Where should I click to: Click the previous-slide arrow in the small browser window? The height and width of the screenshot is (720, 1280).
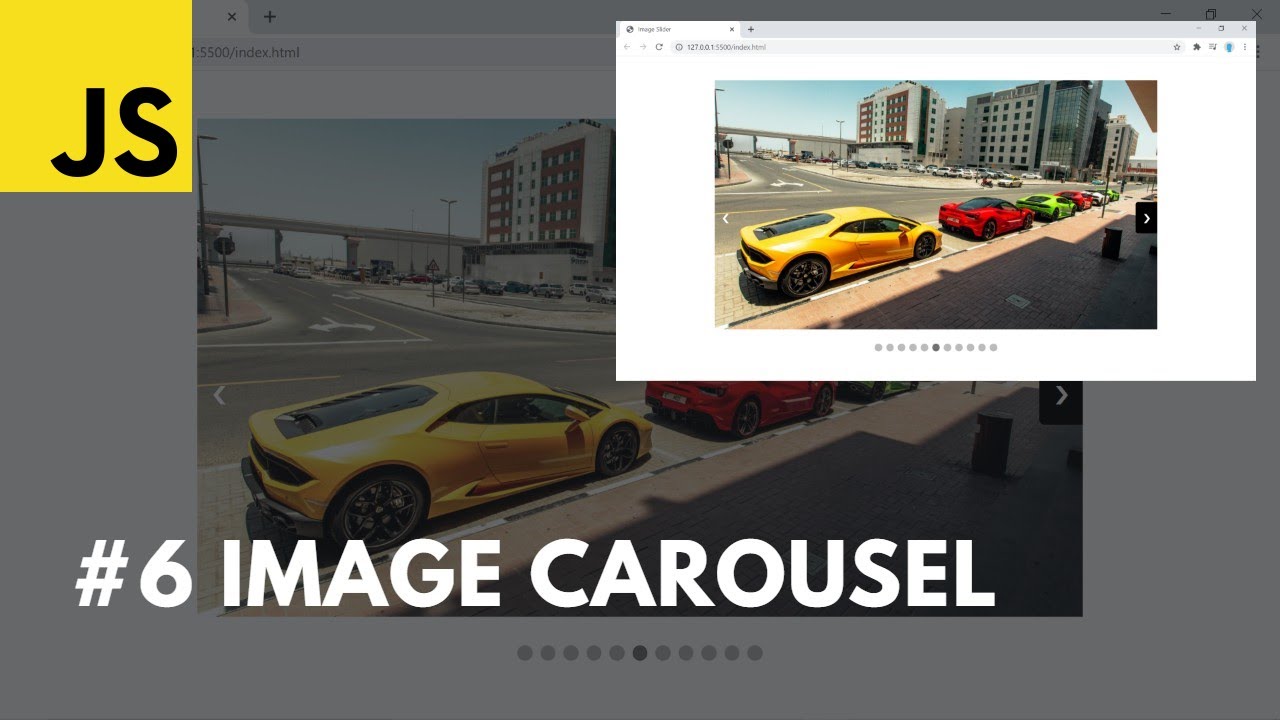725,218
